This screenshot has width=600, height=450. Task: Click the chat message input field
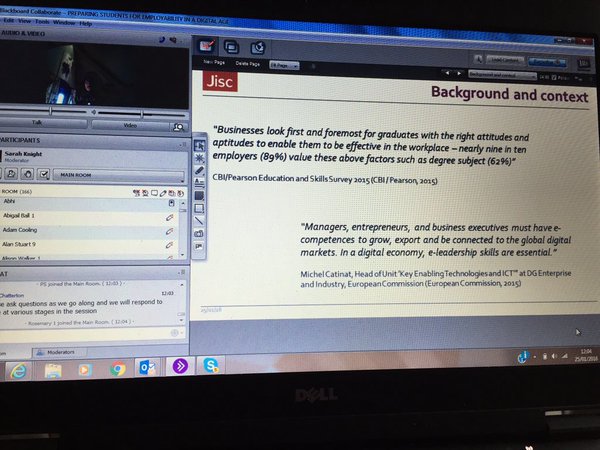[x=84, y=333]
